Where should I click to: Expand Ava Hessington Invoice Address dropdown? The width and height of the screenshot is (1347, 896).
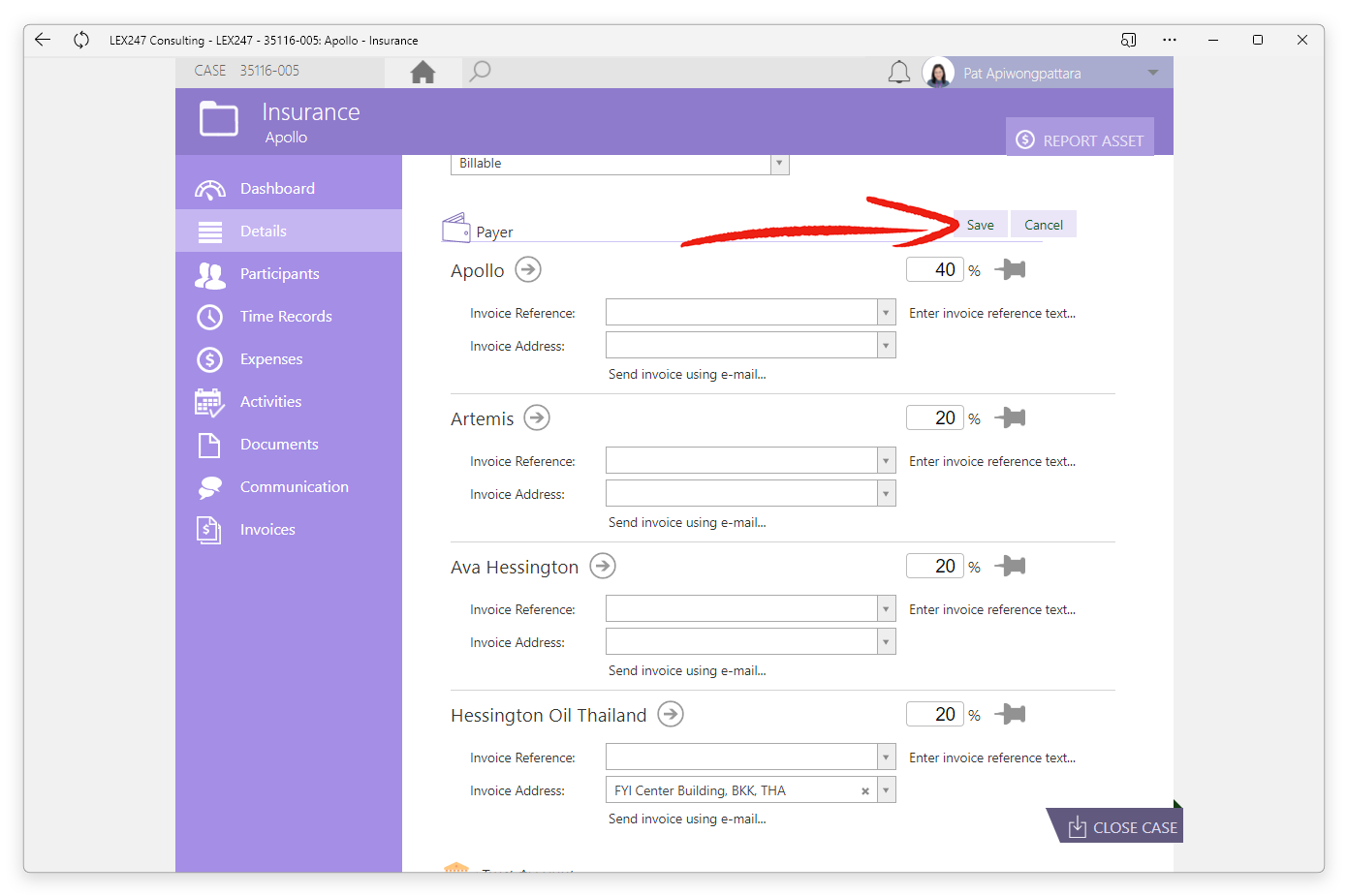coord(886,641)
